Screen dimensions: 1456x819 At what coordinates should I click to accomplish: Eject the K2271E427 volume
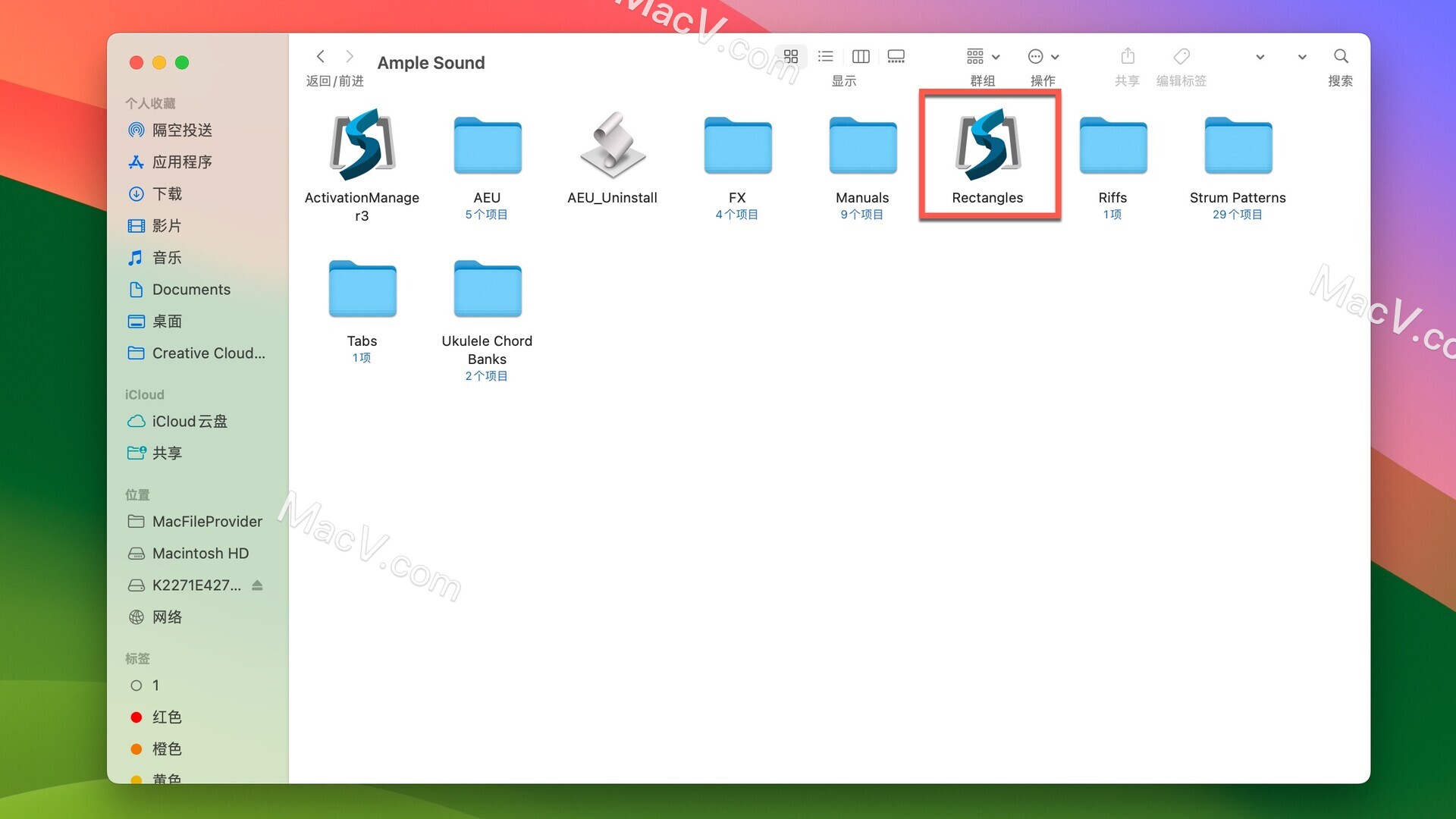(x=257, y=585)
